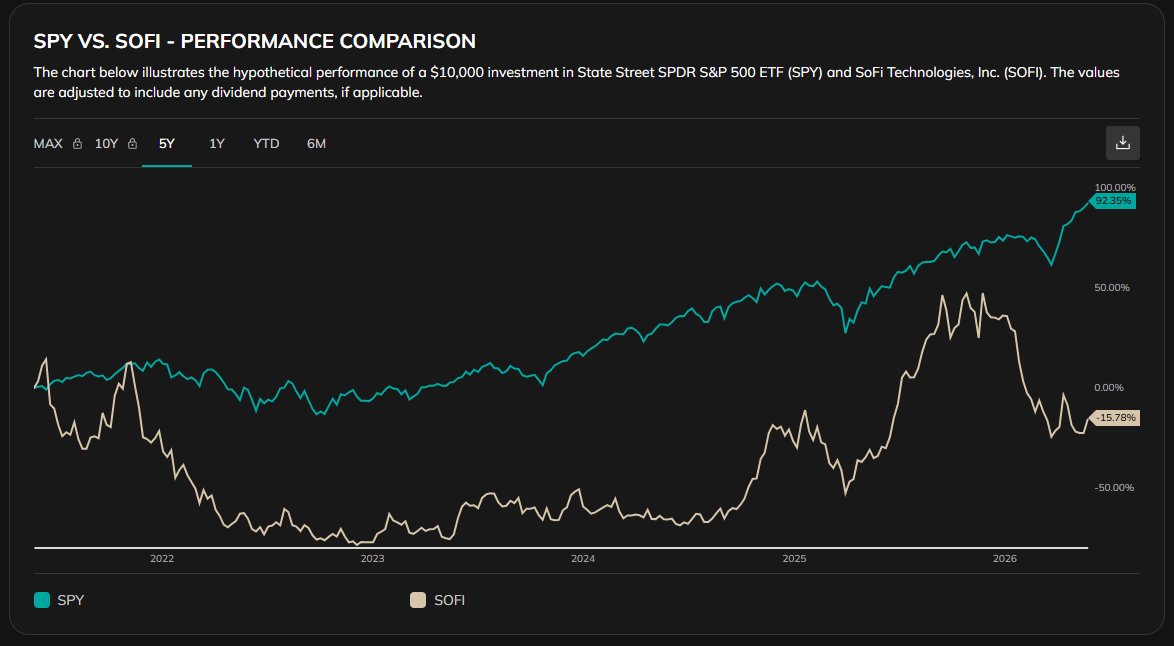Download the chart using the download icon
Viewport: 1174px width, 646px height.
pyautogui.click(x=1122, y=143)
